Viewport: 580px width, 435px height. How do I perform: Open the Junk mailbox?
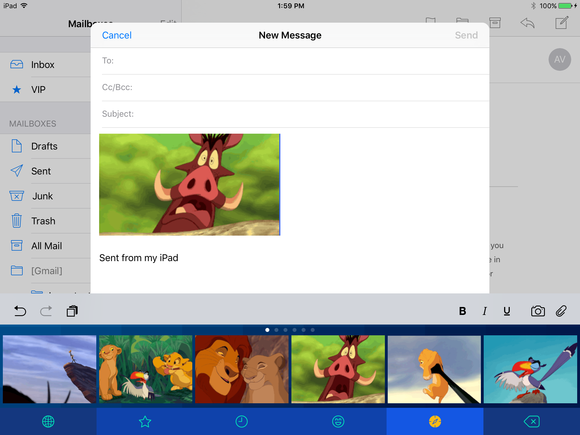click(45, 196)
